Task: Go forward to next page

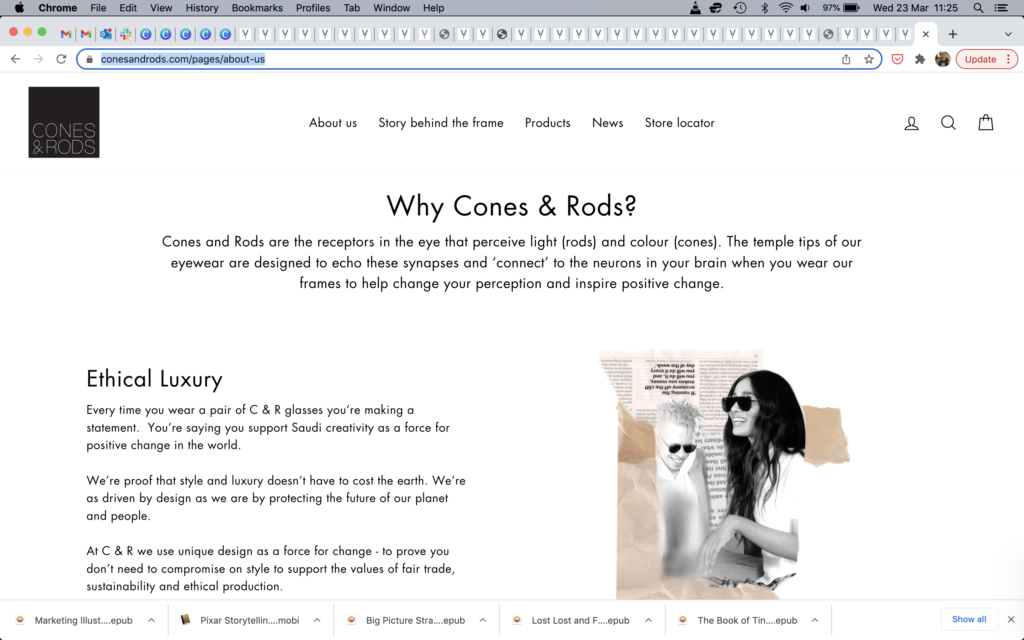Action: point(39,59)
